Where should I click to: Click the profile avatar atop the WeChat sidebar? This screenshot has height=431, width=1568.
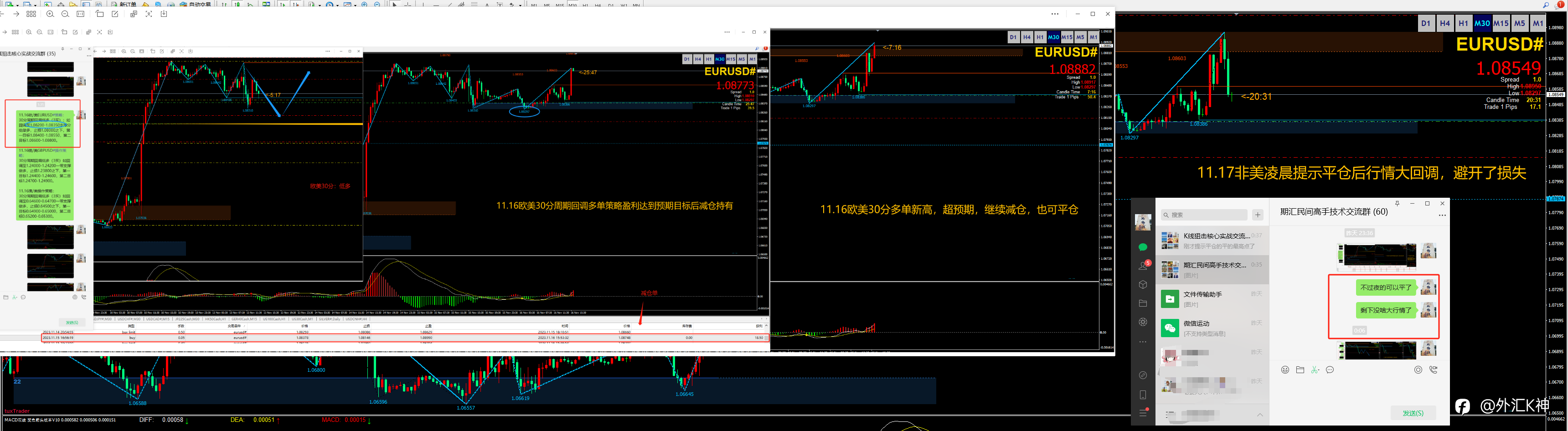(x=1143, y=221)
